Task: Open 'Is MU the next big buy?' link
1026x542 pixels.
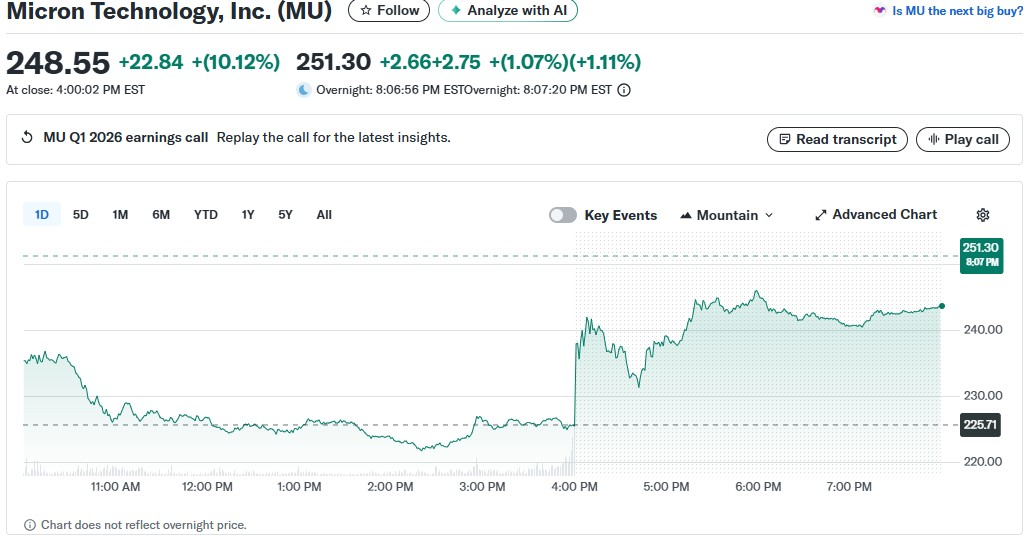Action: [x=957, y=11]
